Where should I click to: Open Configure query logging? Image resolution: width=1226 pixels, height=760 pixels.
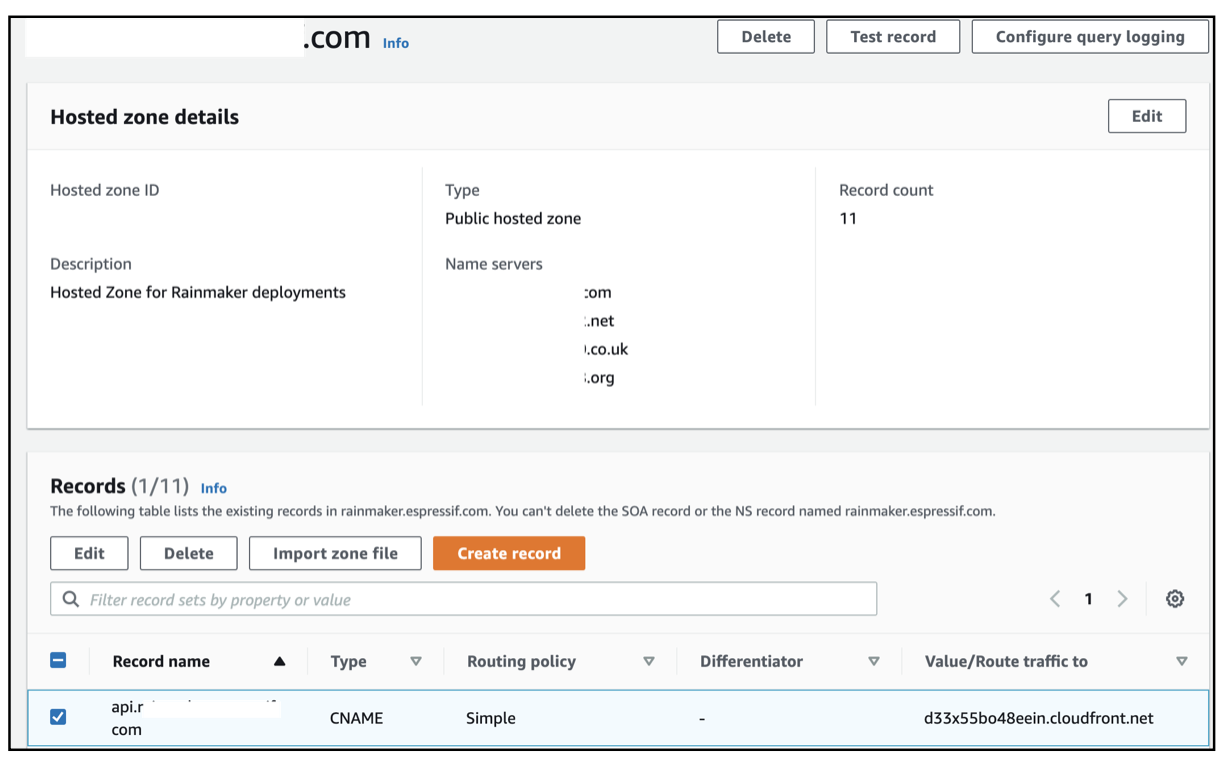(1090, 37)
